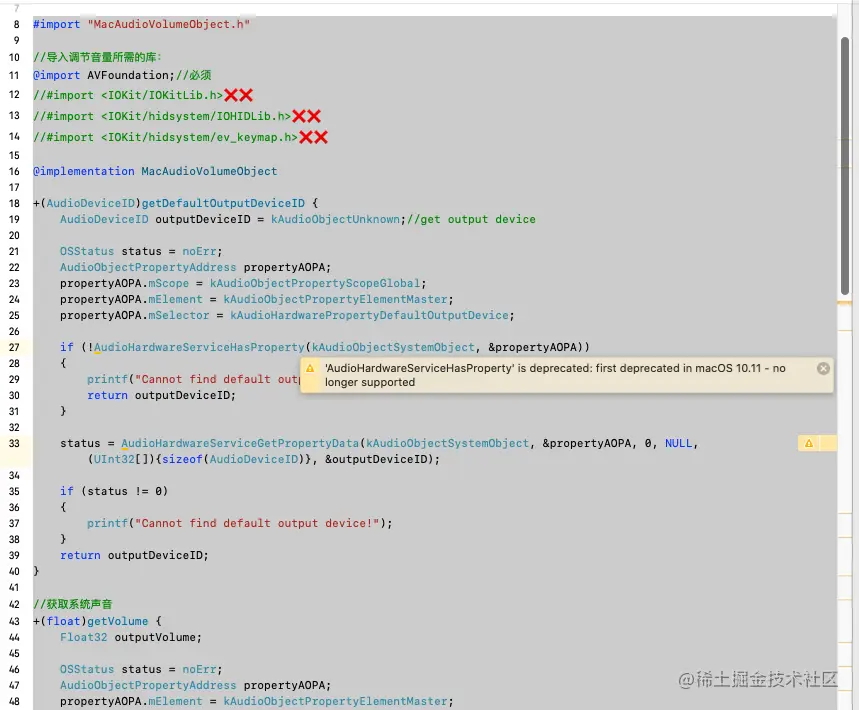The height and width of the screenshot is (710, 859).
Task: Click 'kAudioObjectUnknown' constant on line 19
Action: (x=335, y=219)
